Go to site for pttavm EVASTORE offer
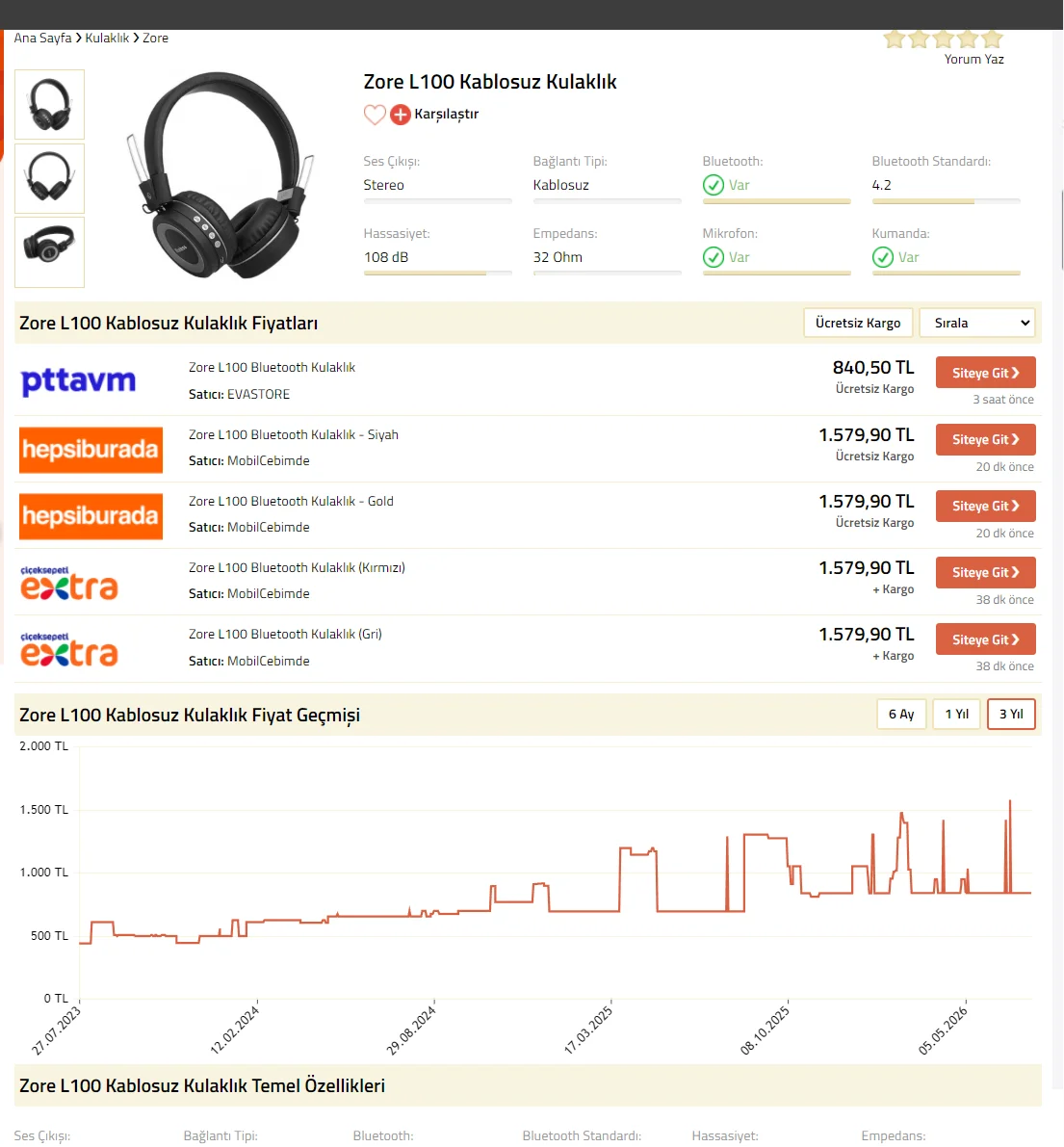The image size is (1064, 1147). [986, 373]
